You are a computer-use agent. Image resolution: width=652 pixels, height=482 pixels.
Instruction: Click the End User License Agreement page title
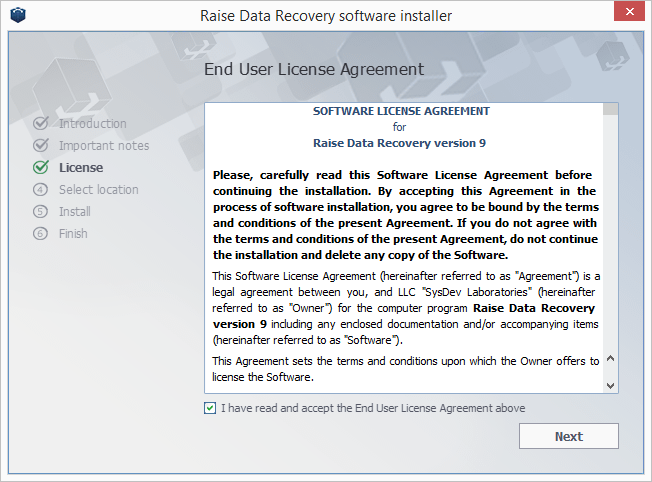coord(314,69)
